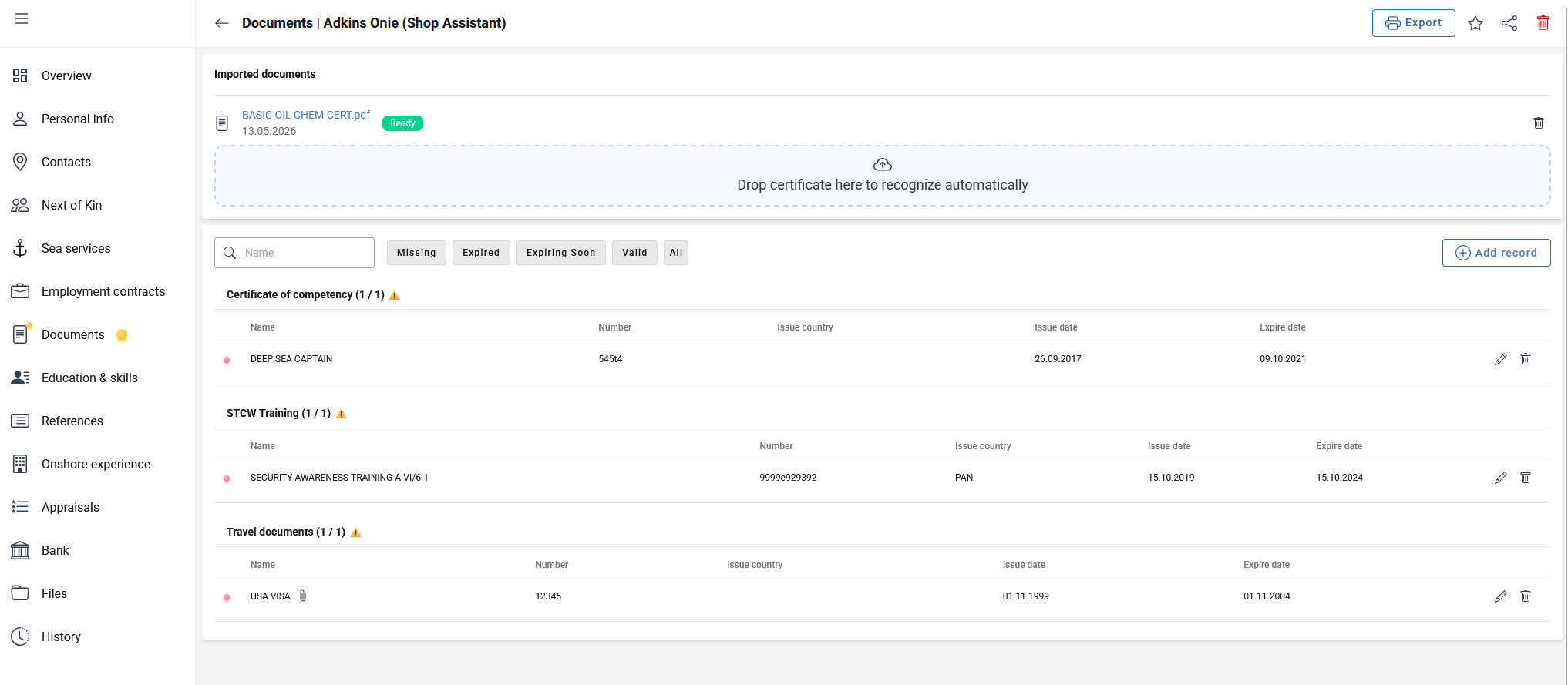Click warning icon beside Certificate of competency
Image resolution: width=1568 pixels, height=685 pixels.
(395, 295)
